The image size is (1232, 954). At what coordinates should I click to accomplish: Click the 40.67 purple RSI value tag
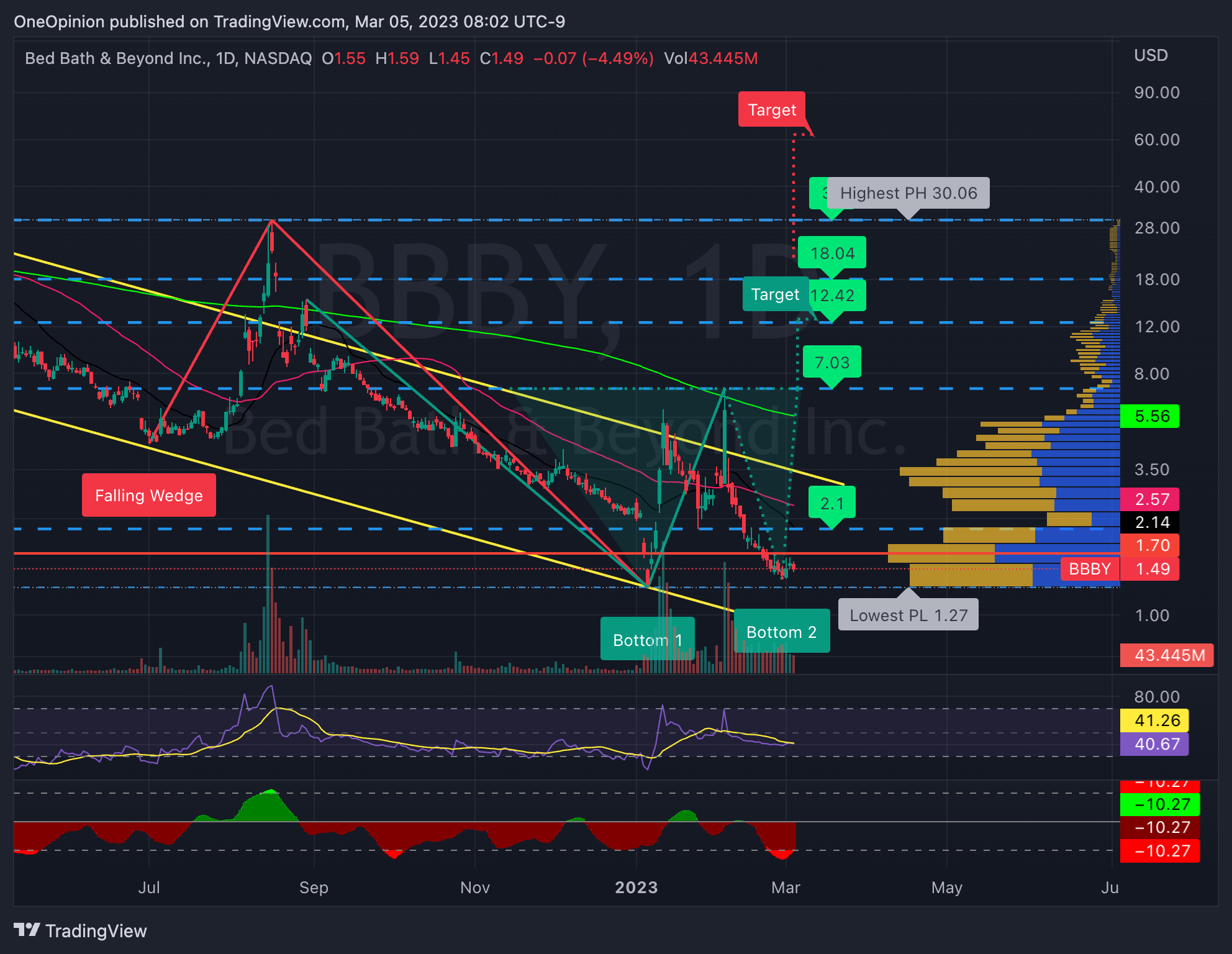tap(1154, 744)
